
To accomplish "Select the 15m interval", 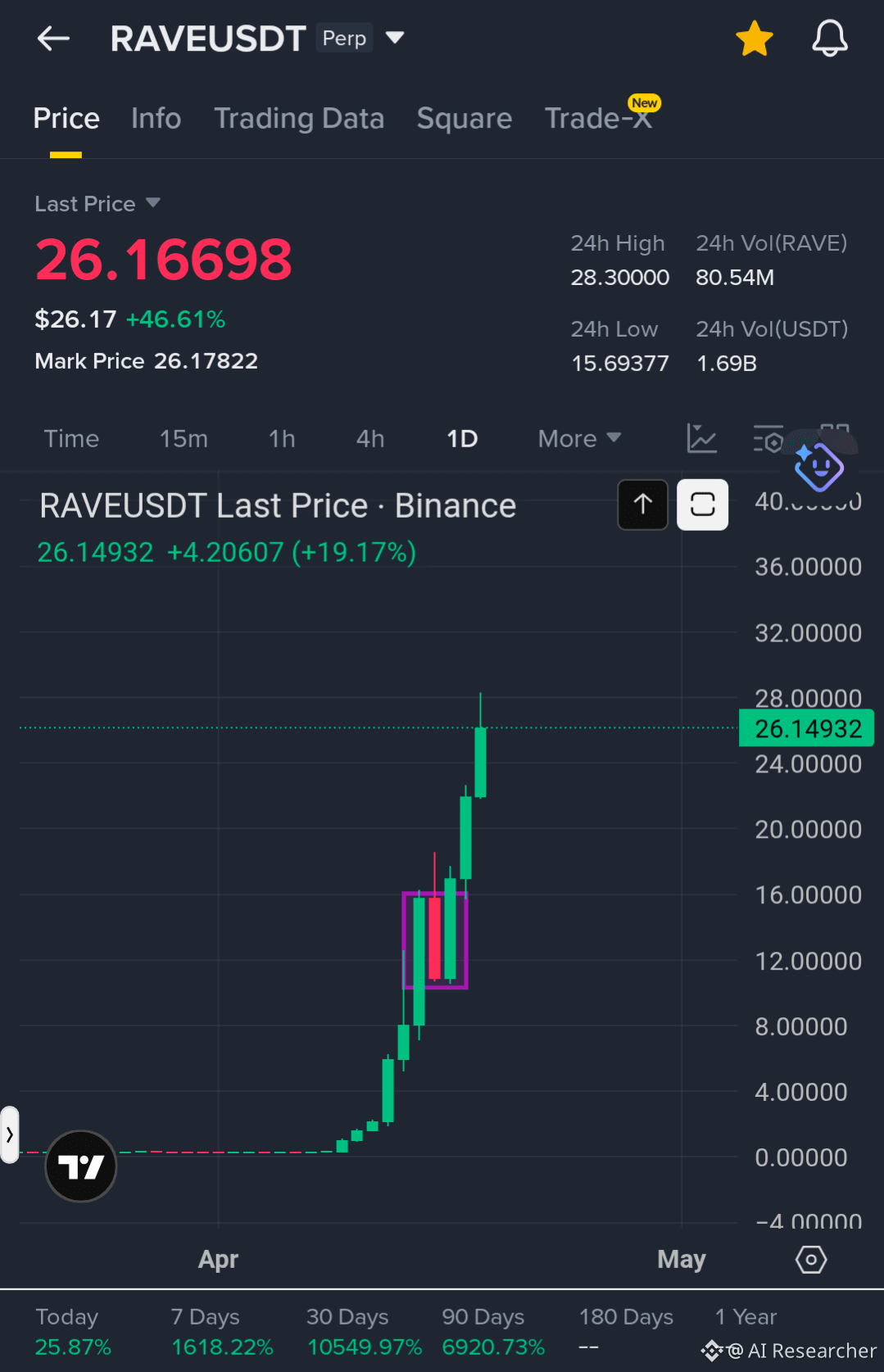I will [x=184, y=438].
